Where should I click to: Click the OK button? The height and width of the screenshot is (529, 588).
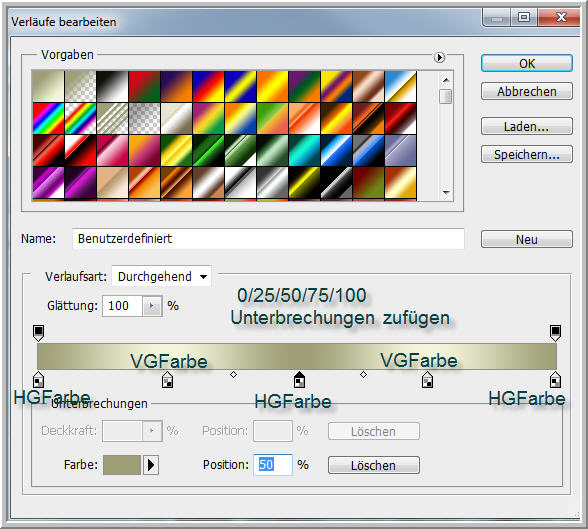click(x=527, y=63)
